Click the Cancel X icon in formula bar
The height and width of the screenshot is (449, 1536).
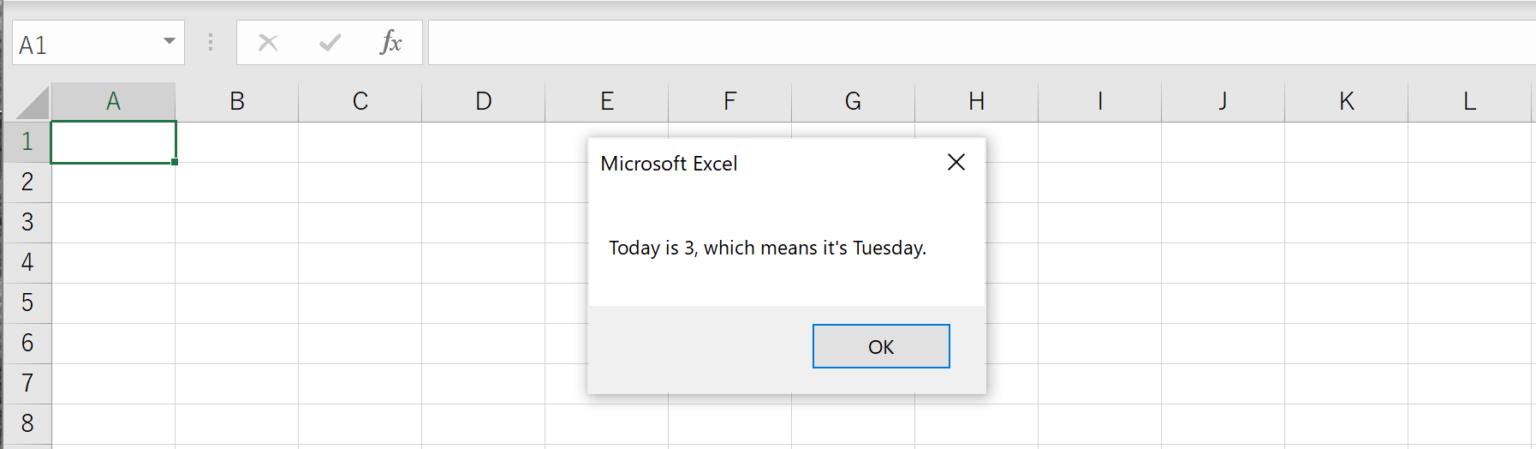coord(267,43)
